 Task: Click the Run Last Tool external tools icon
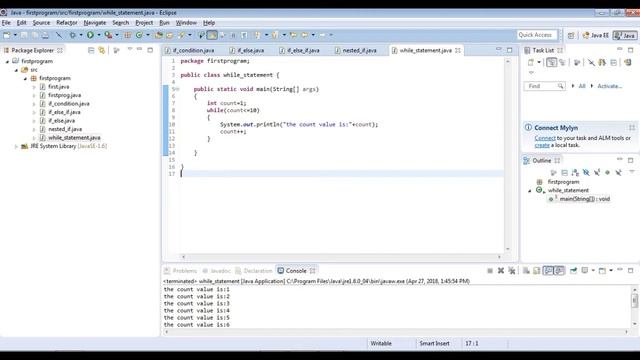108,35
